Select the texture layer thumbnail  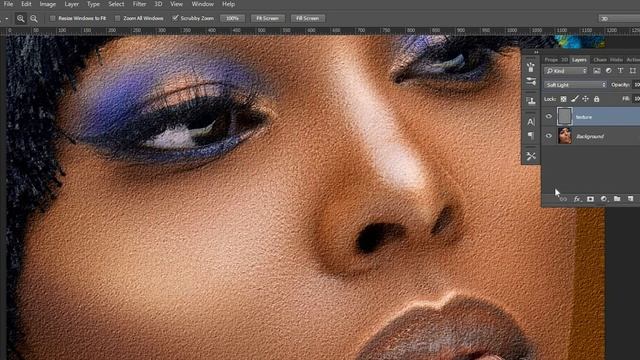pyautogui.click(x=564, y=117)
